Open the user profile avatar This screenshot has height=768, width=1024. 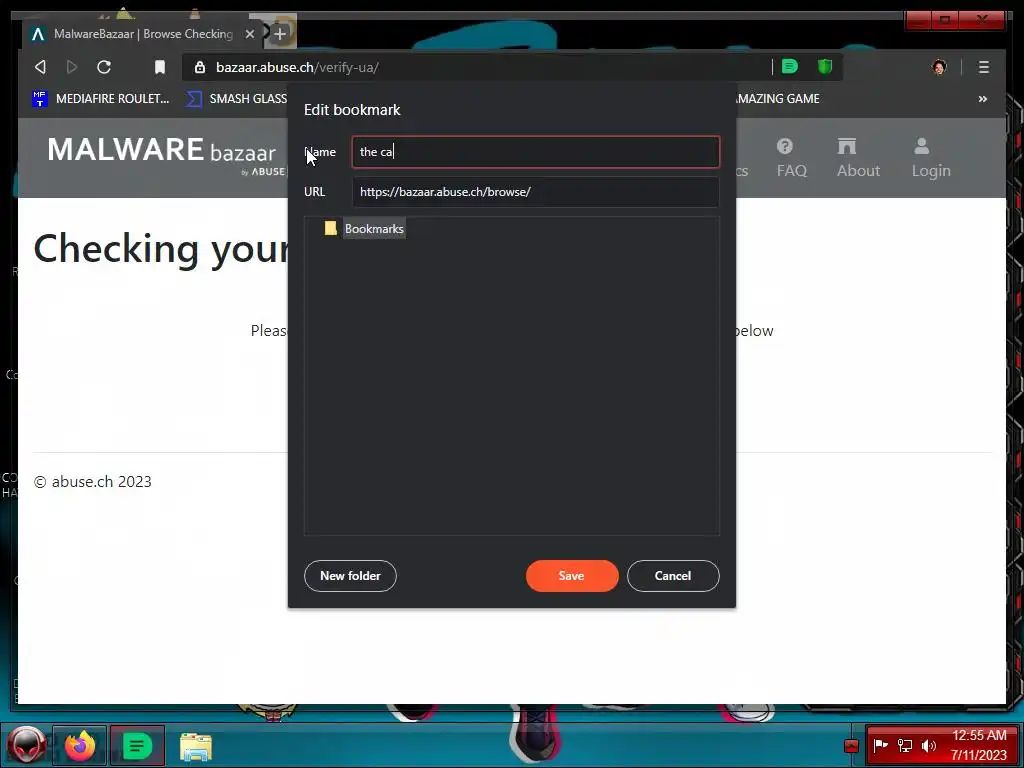pos(939,67)
